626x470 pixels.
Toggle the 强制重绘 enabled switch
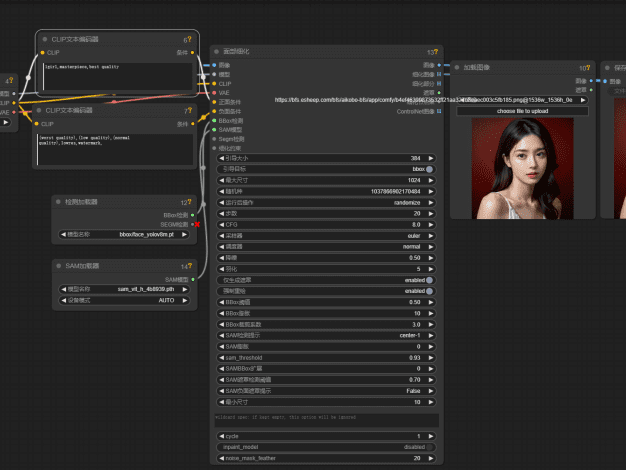[x=429, y=291]
